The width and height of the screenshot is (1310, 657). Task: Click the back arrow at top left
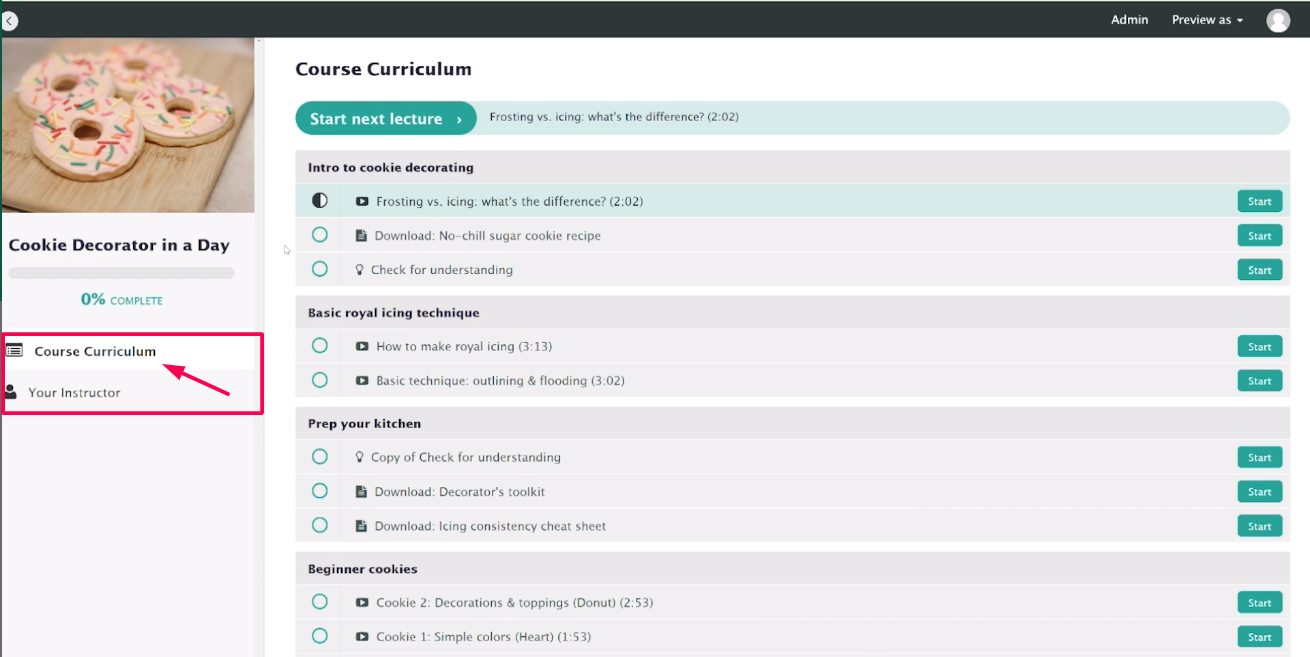coord(9,20)
